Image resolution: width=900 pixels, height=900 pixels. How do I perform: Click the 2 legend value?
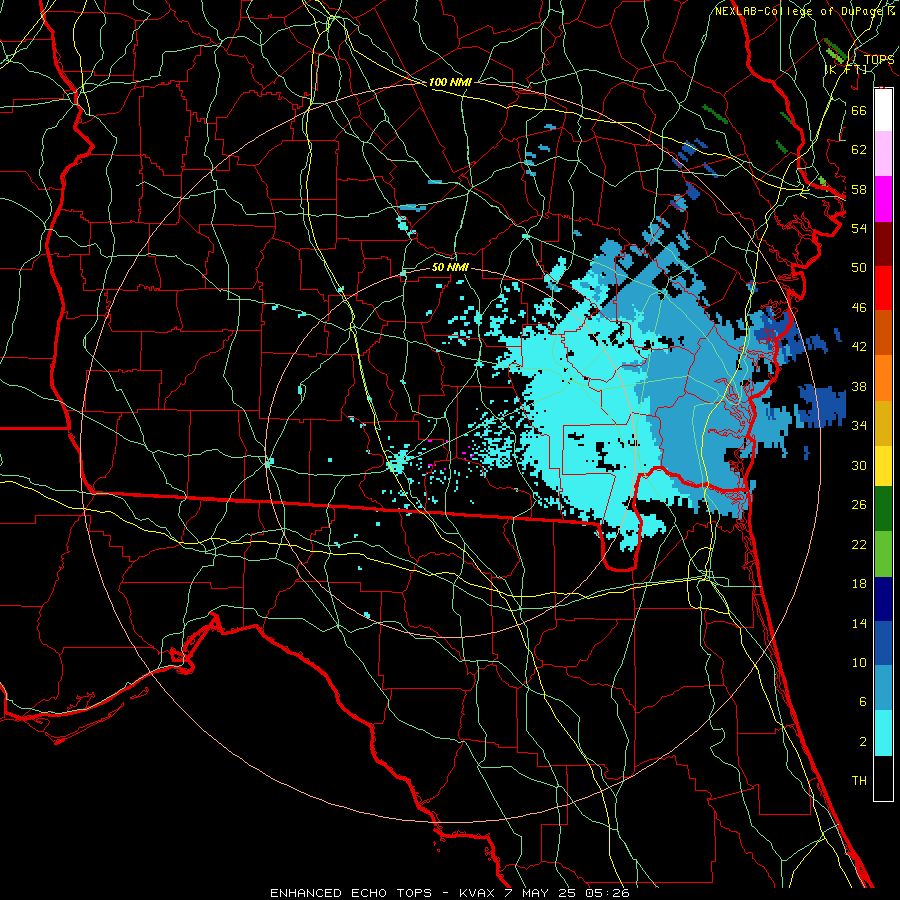click(863, 742)
